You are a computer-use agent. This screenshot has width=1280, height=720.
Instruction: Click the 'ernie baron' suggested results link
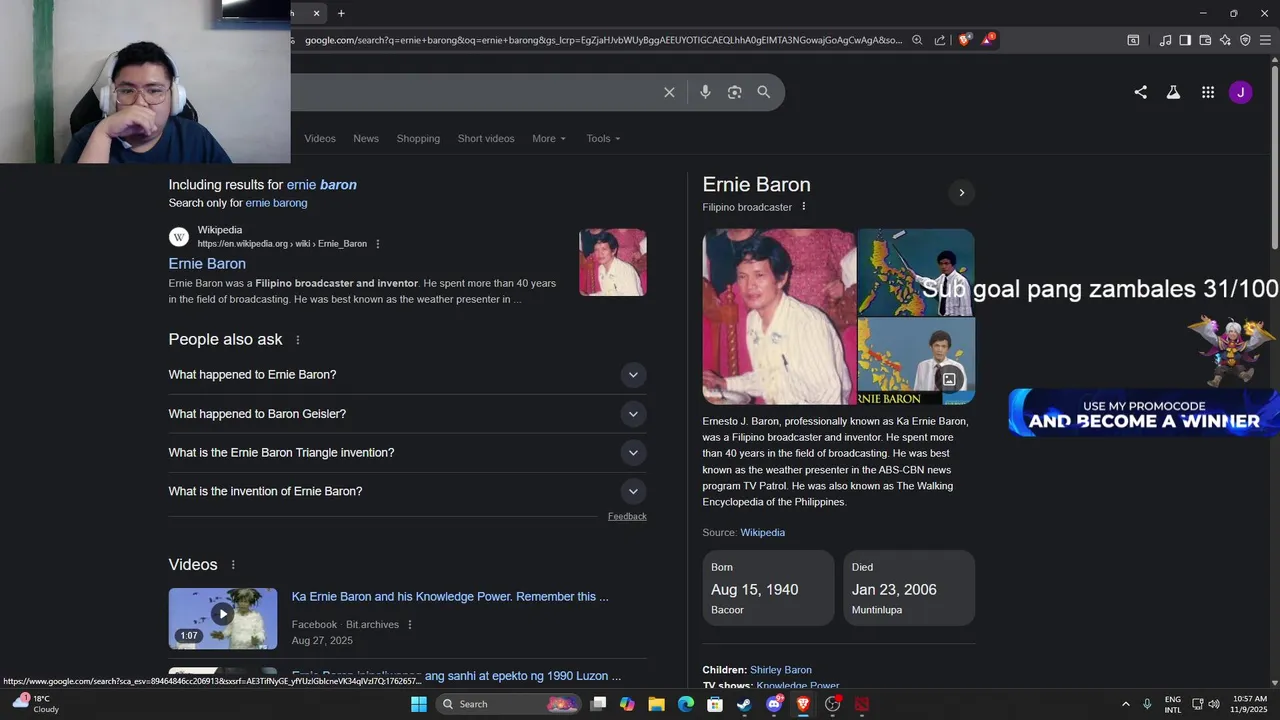tap(321, 185)
